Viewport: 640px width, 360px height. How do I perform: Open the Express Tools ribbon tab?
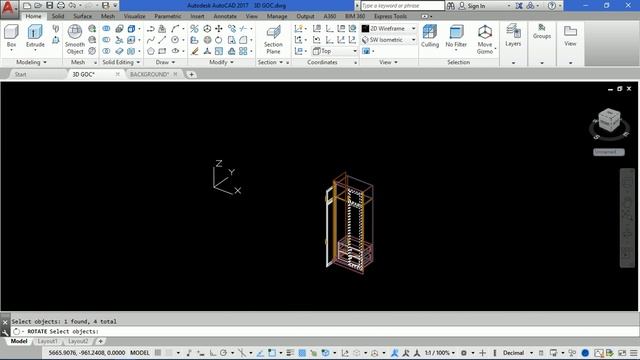tap(390, 16)
